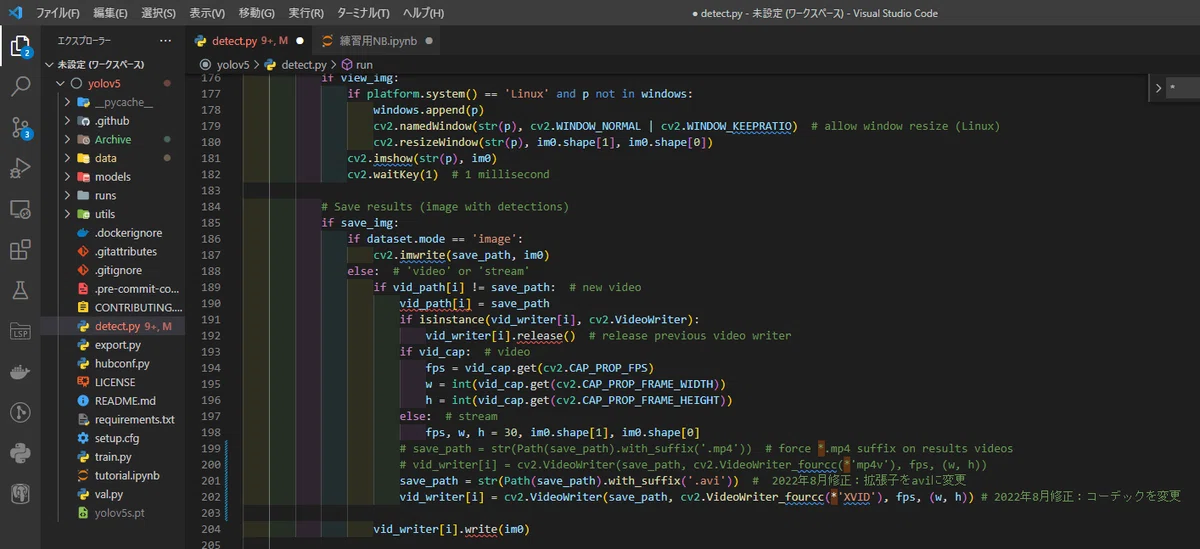Switch to the detect.py editor tab
Image resolution: width=1200 pixels, height=549 pixels.
249,41
